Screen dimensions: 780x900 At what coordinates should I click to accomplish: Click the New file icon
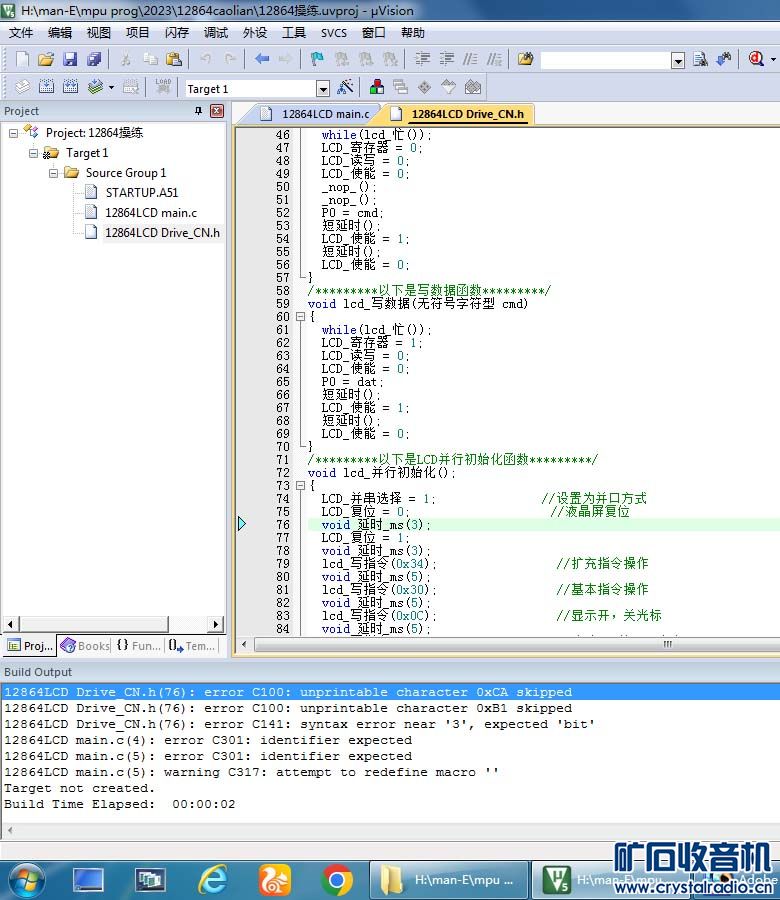pos(22,60)
